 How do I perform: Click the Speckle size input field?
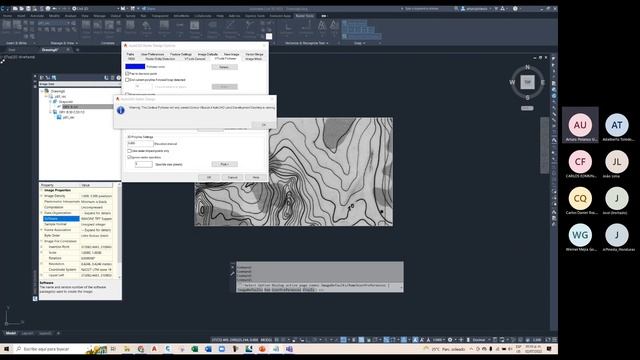pyautogui.click(x=144, y=164)
